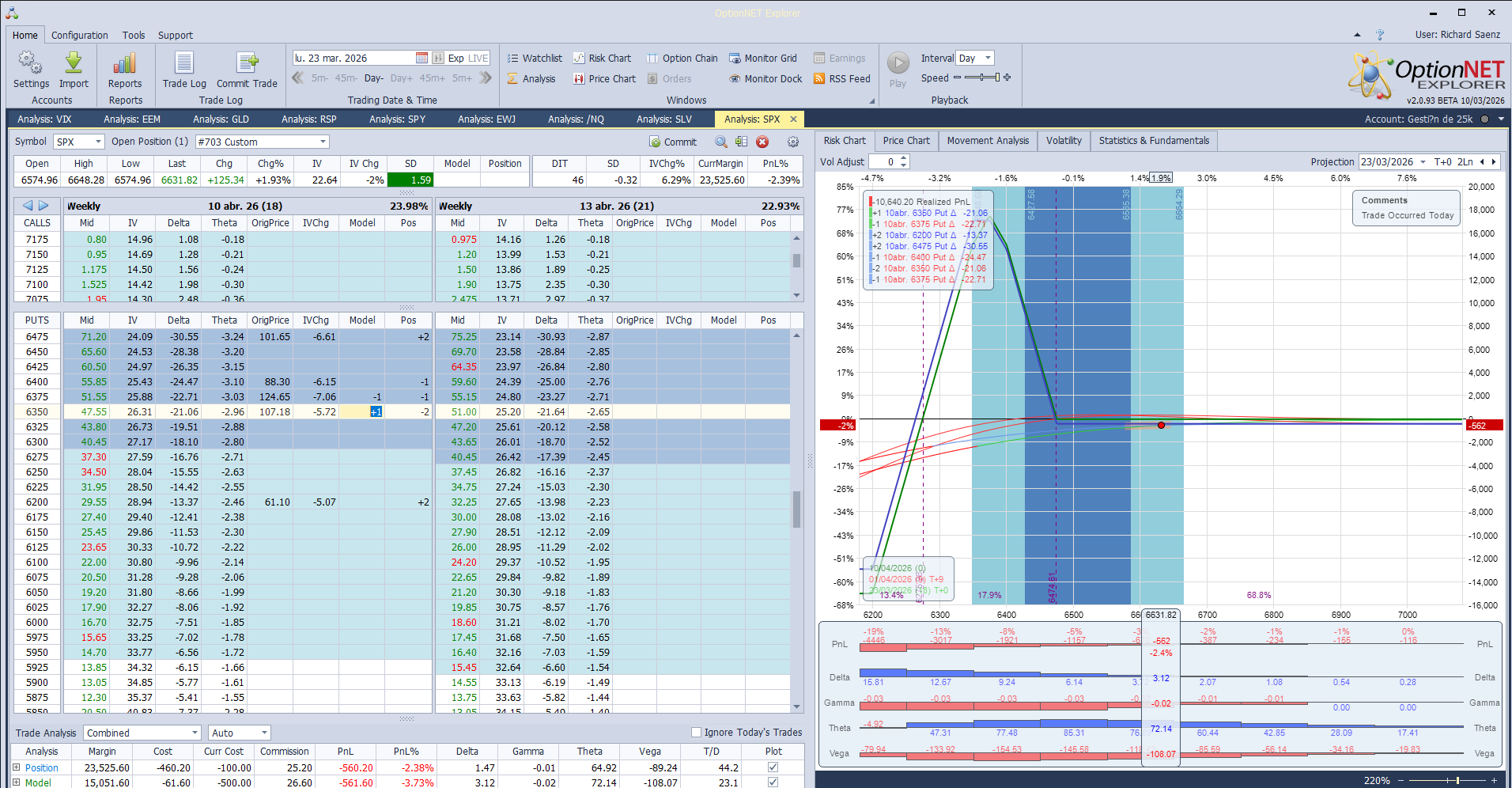This screenshot has width=1512, height=788.
Task: Expand the Interval Day dropdown
Action: pyautogui.click(x=988, y=58)
